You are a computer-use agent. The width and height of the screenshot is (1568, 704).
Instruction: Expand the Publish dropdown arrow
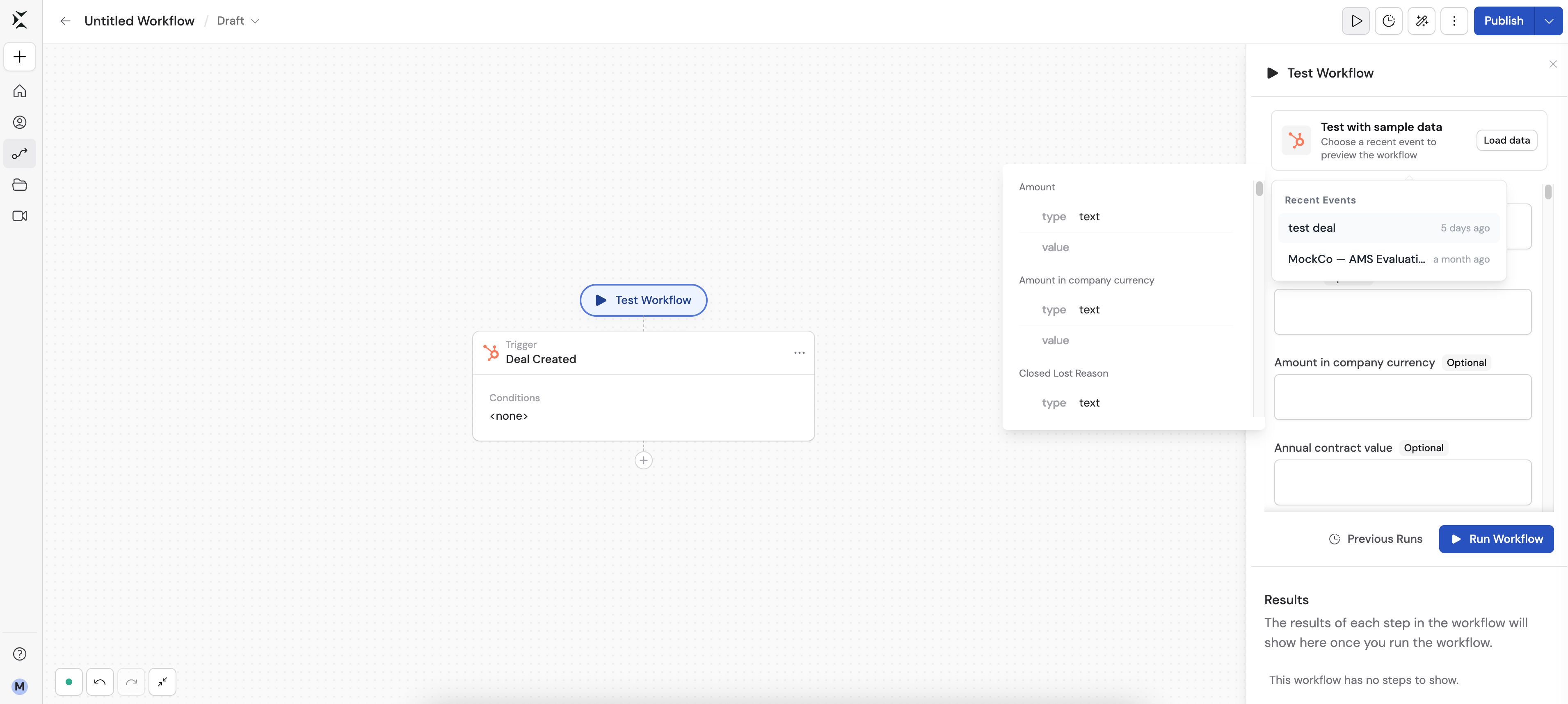click(x=1549, y=21)
